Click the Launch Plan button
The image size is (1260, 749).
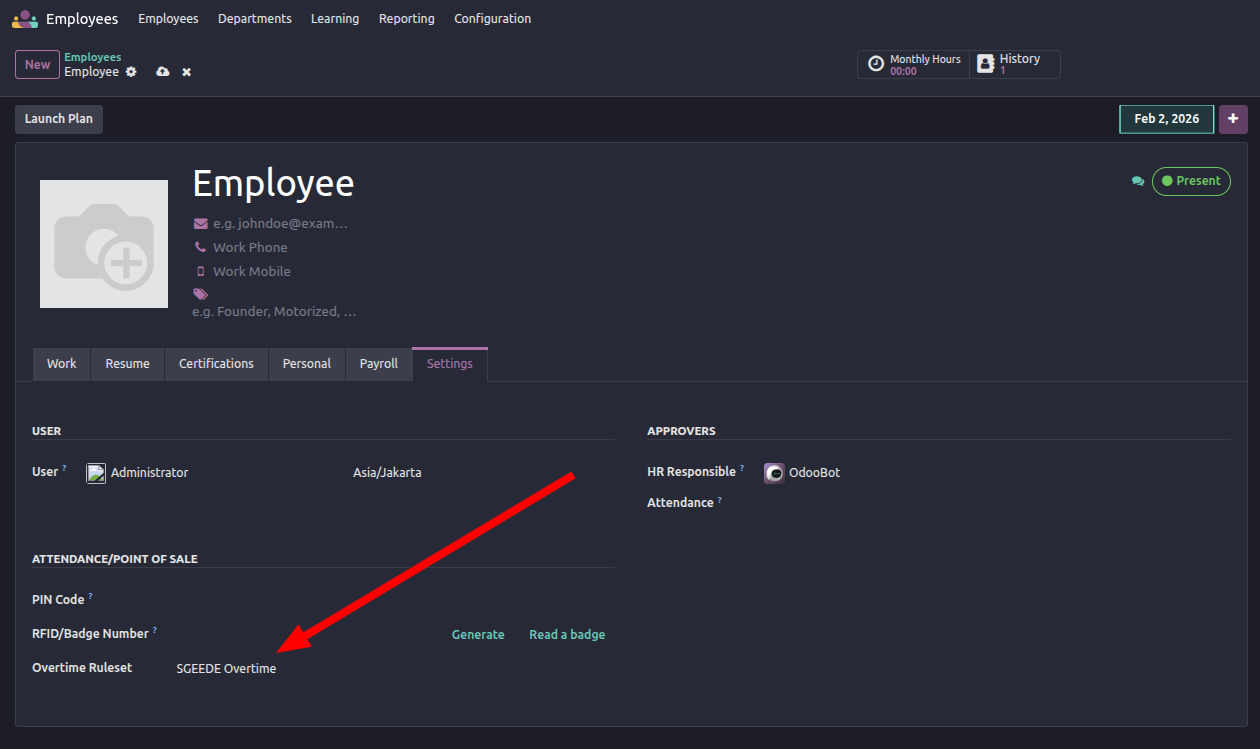pyautogui.click(x=59, y=119)
